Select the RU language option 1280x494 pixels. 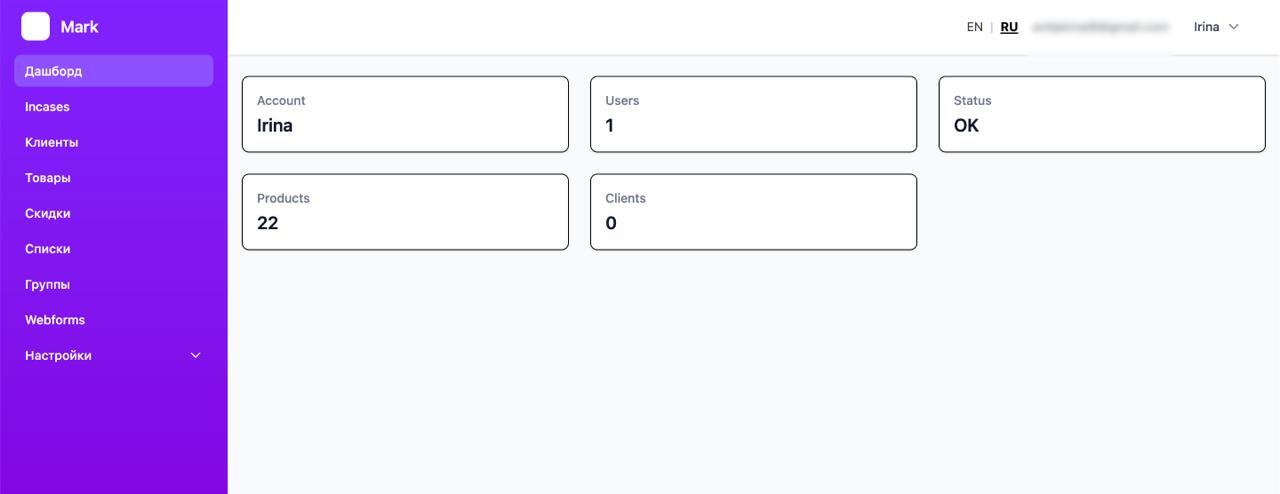(1009, 27)
